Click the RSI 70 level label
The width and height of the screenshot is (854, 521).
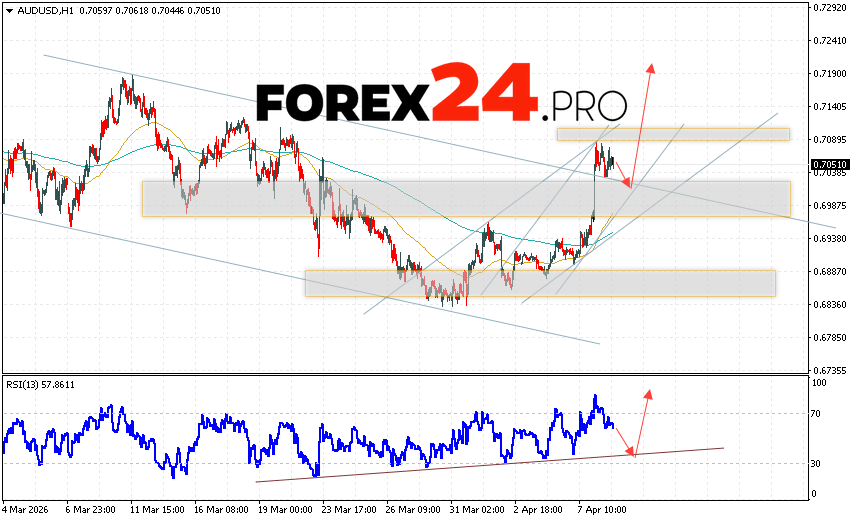coord(817,413)
